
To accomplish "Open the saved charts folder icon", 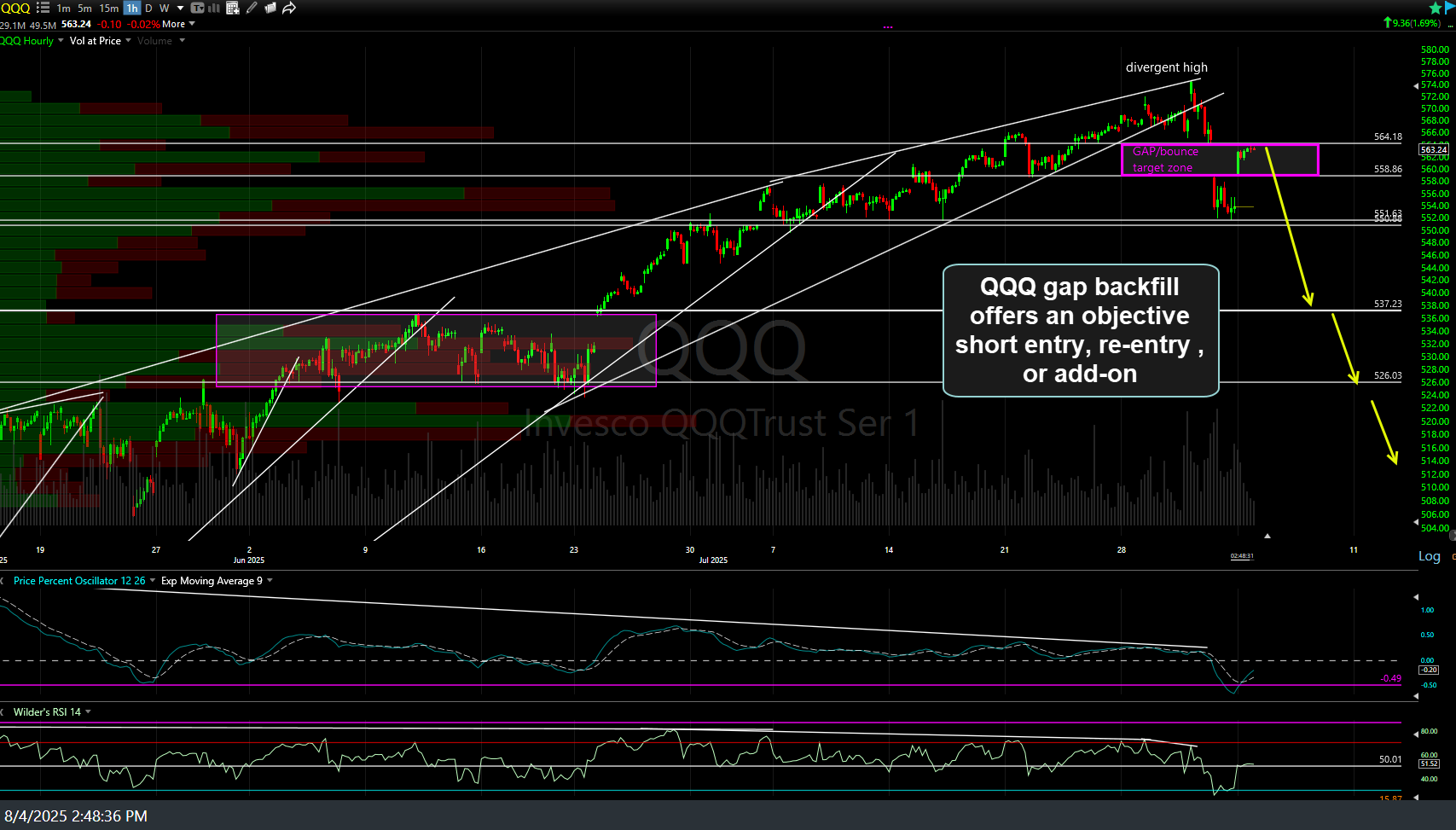I will [x=270, y=8].
